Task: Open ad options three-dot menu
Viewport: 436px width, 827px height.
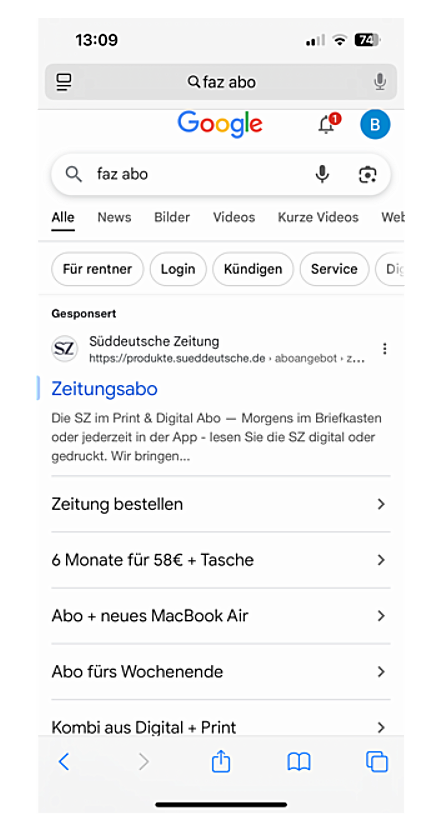Action: [x=385, y=349]
